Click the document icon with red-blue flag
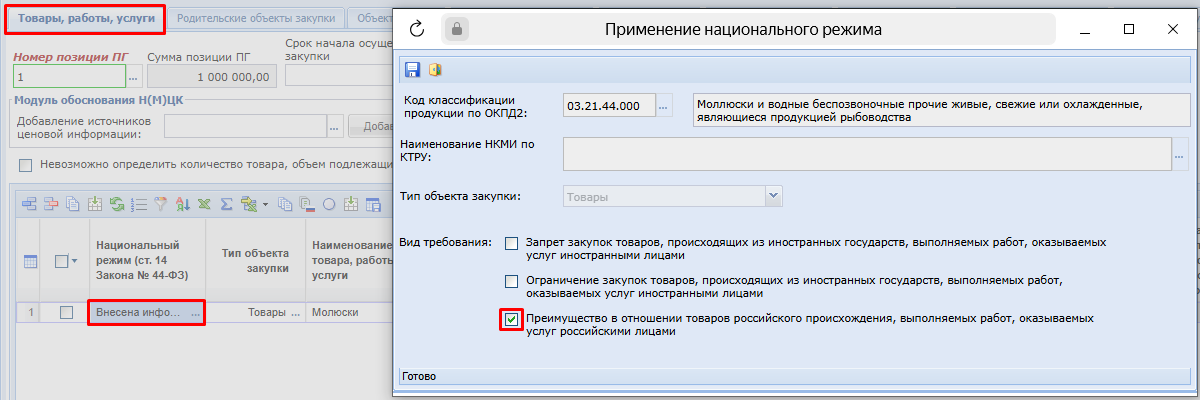This screenshot has height=400, width=1200. [307, 204]
